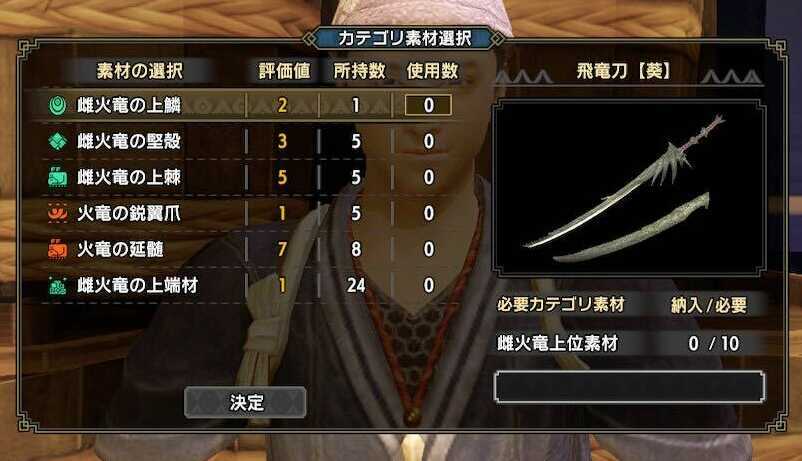
Task: Click the 飛竜刀【葵】 weapon preview image
Action: [x=629, y=188]
